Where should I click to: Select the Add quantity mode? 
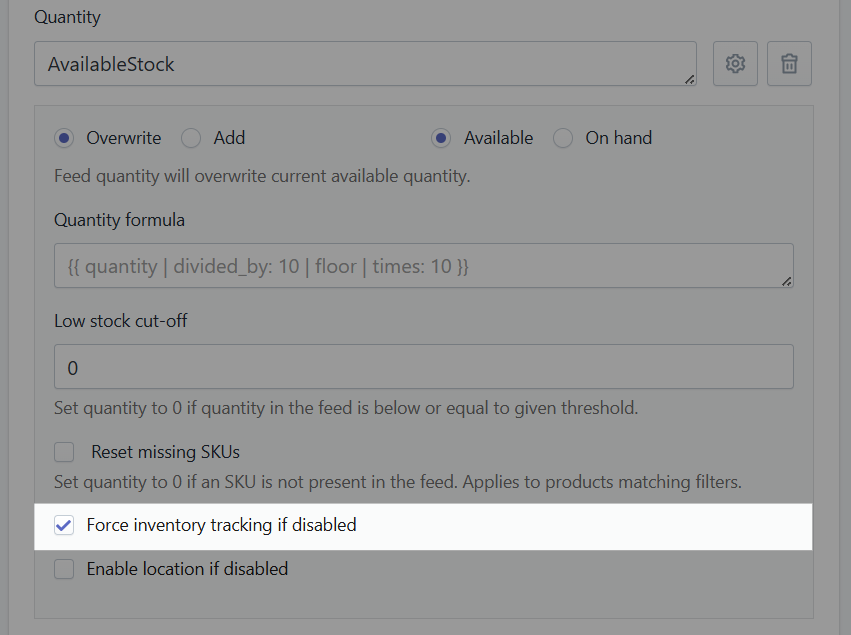(x=191, y=138)
